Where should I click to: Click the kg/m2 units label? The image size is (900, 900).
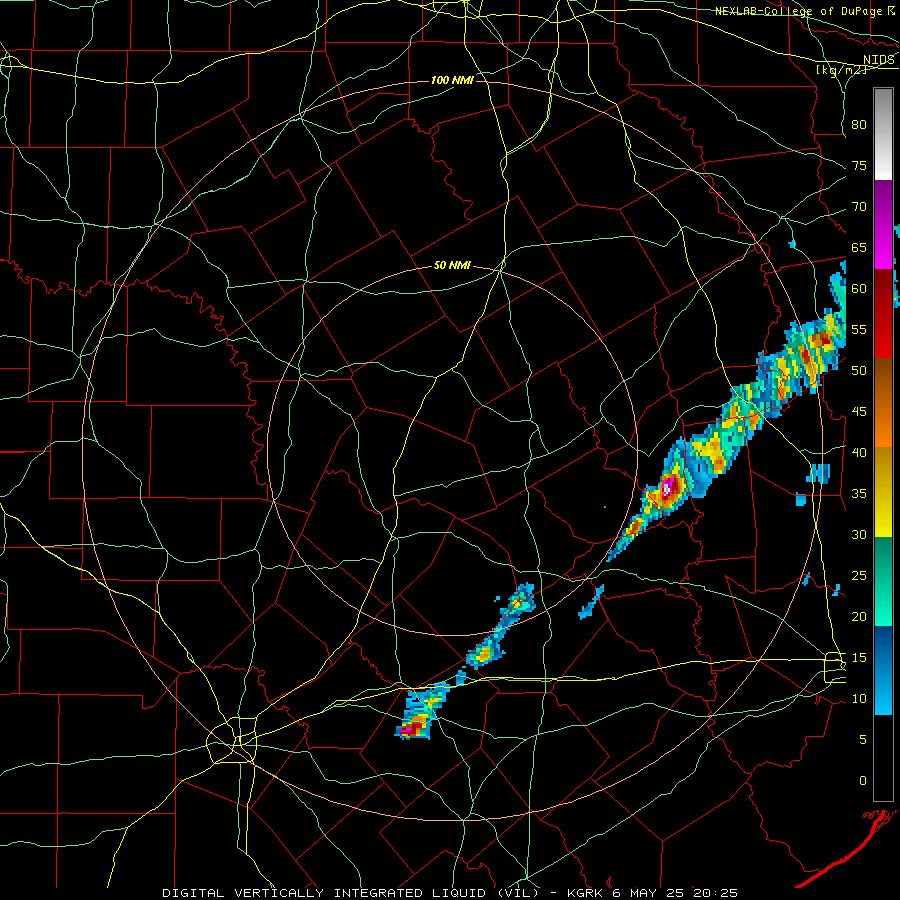(x=841, y=70)
